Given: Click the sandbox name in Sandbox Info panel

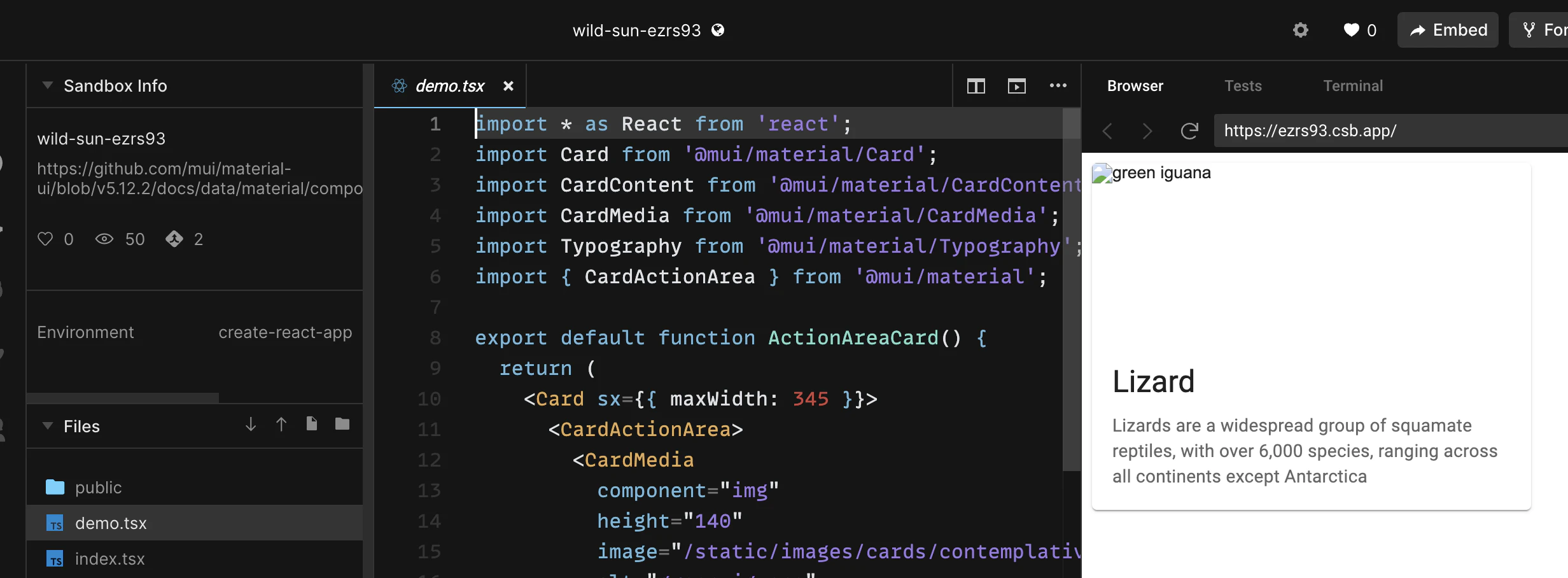Looking at the screenshot, I should (x=101, y=138).
